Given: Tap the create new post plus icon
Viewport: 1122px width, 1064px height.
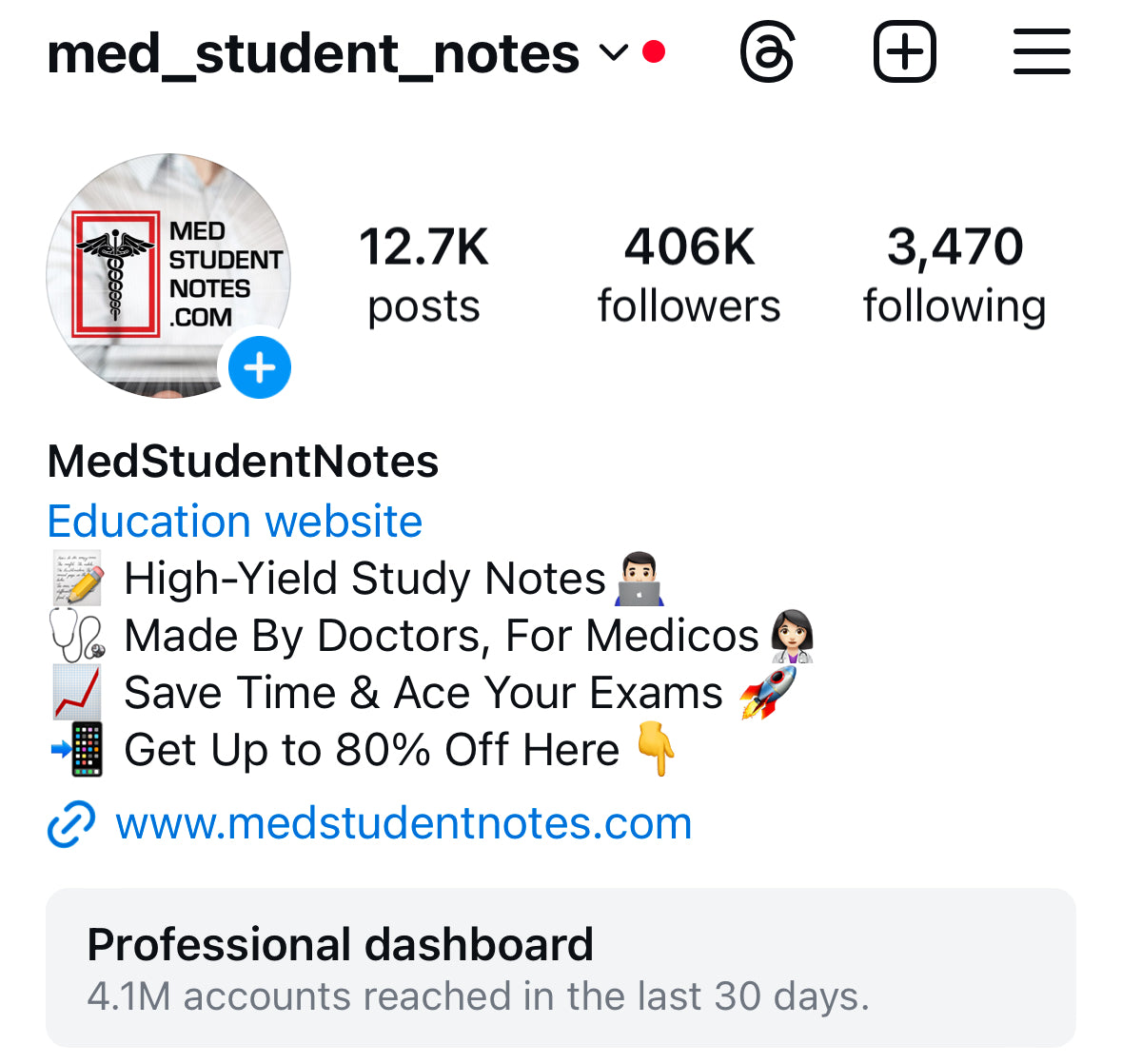Looking at the screenshot, I should (904, 51).
